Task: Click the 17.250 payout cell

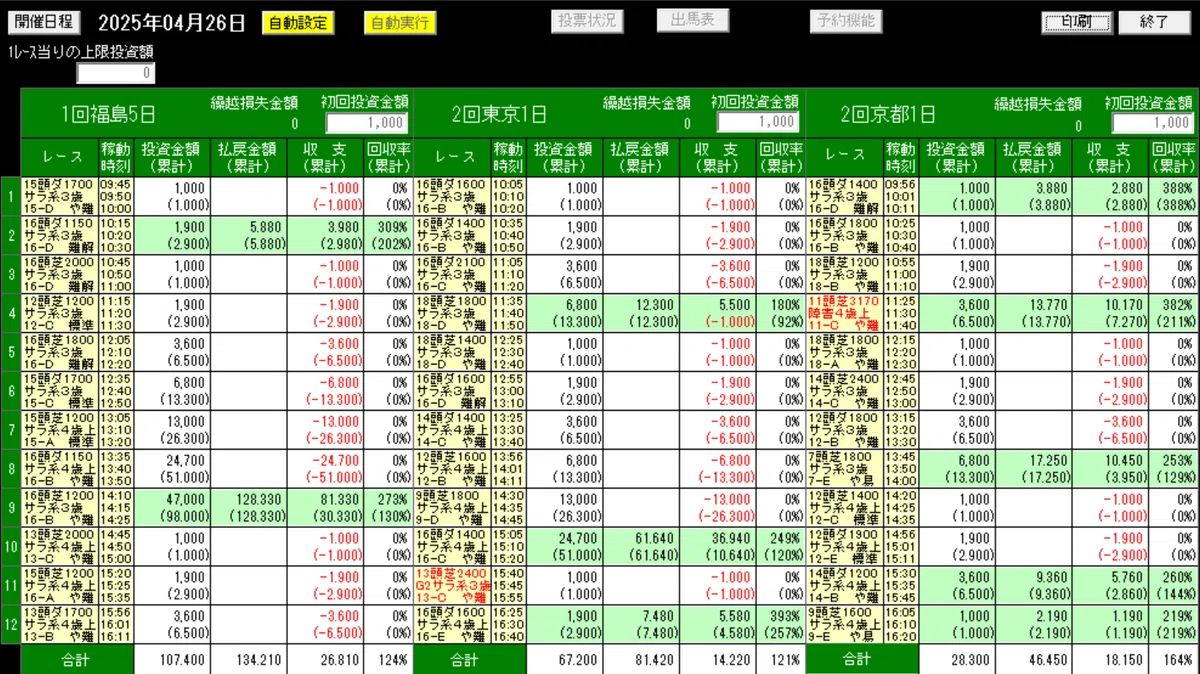Action: 1033,469
